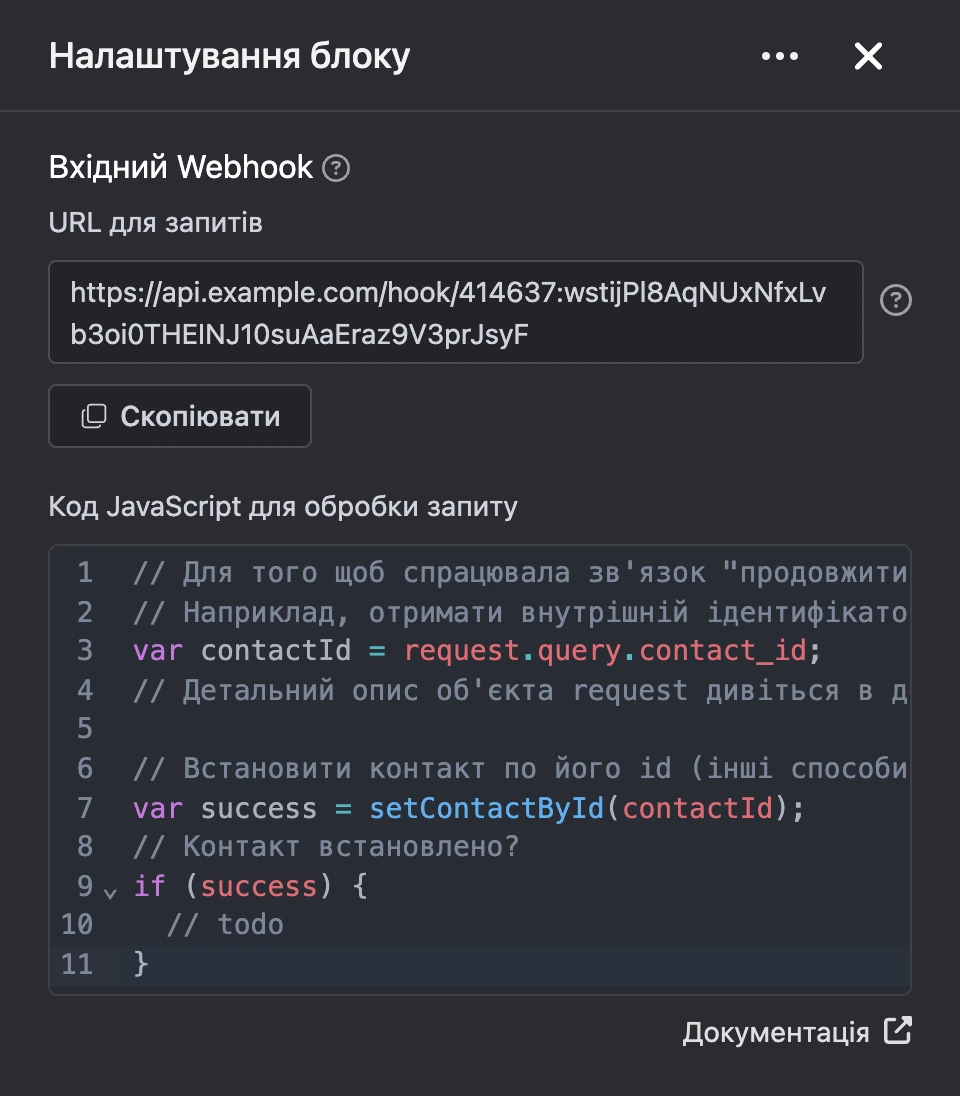
Task: Click the line 2 comment starting 'Наприклад'
Action: 520,612
